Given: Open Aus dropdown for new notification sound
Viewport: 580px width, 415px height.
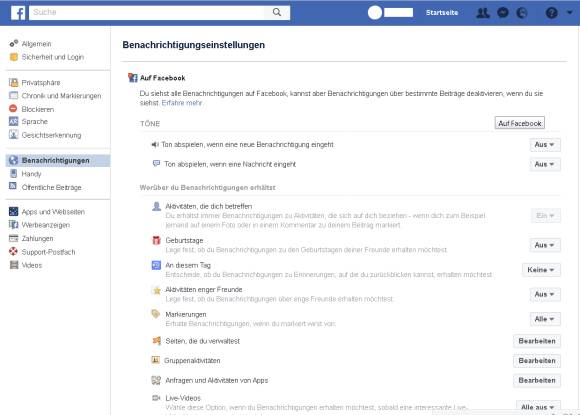Looking at the screenshot, I should pyautogui.click(x=545, y=145).
